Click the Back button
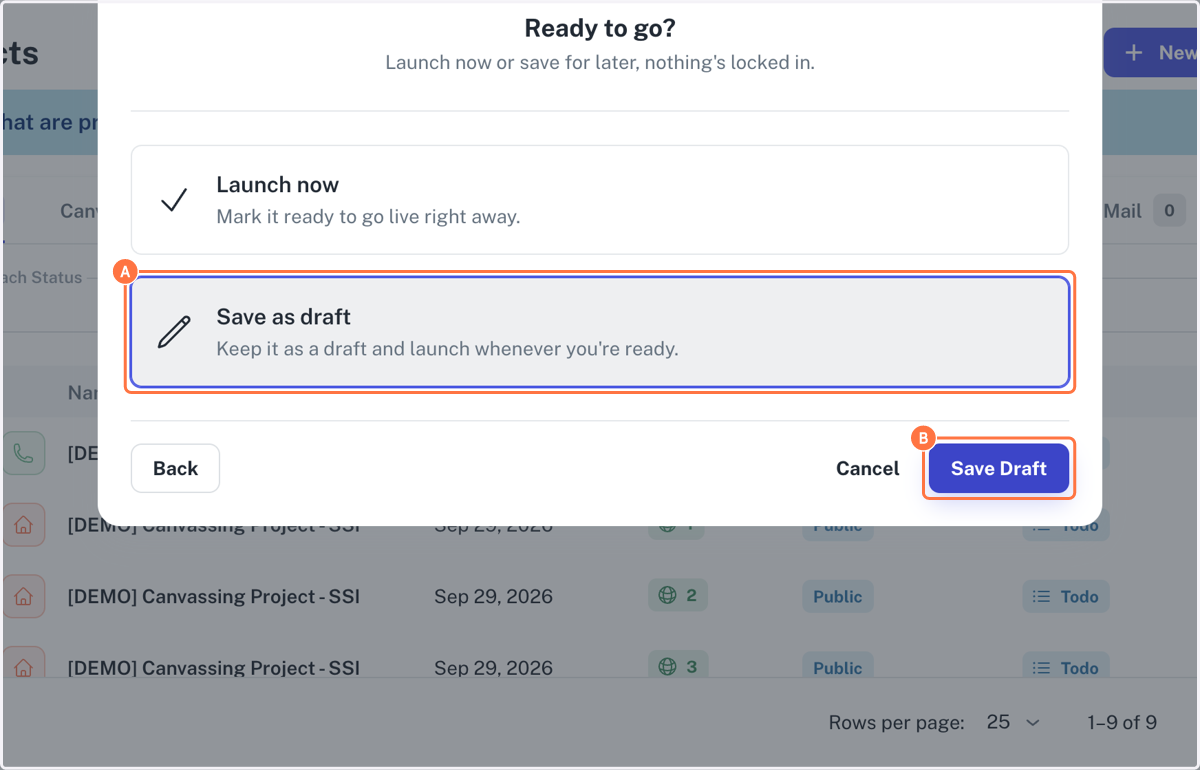Viewport: 1200px width, 770px height. 175,468
